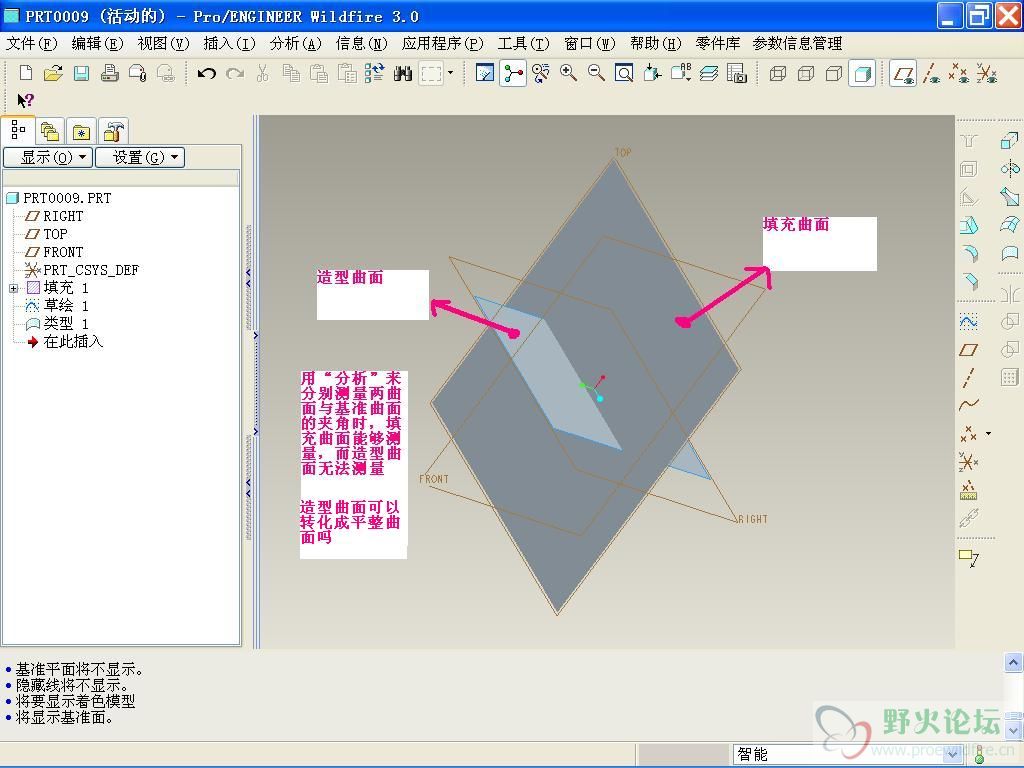
Task: Open the 设置(G) dropdown
Action: pos(140,157)
